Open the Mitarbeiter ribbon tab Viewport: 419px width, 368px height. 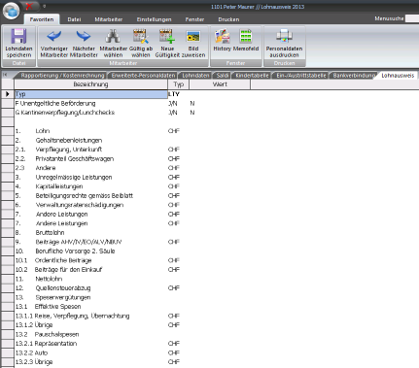[108, 19]
